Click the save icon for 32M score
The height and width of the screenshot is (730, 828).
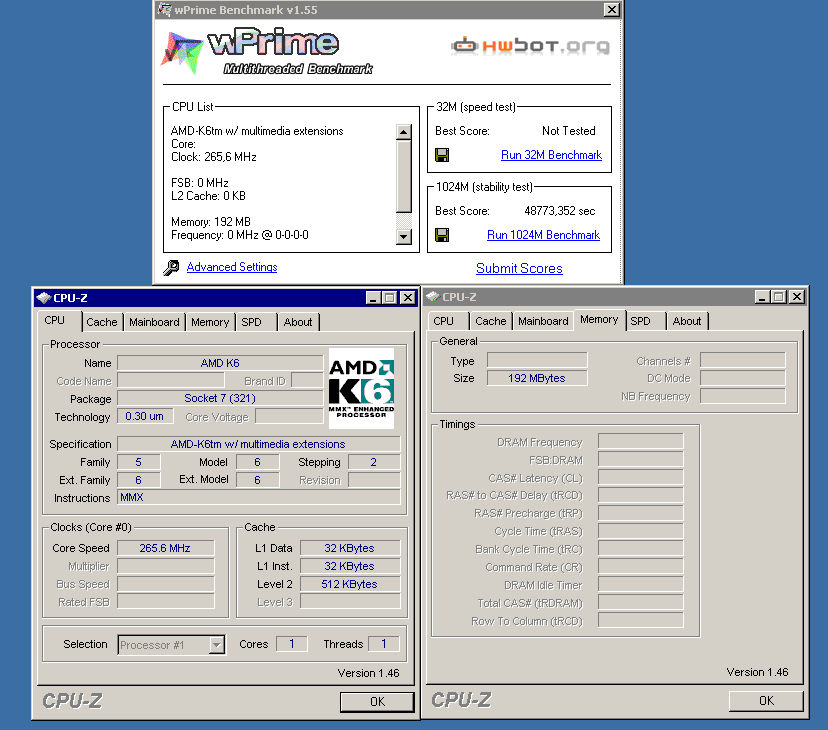click(x=442, y=155)
